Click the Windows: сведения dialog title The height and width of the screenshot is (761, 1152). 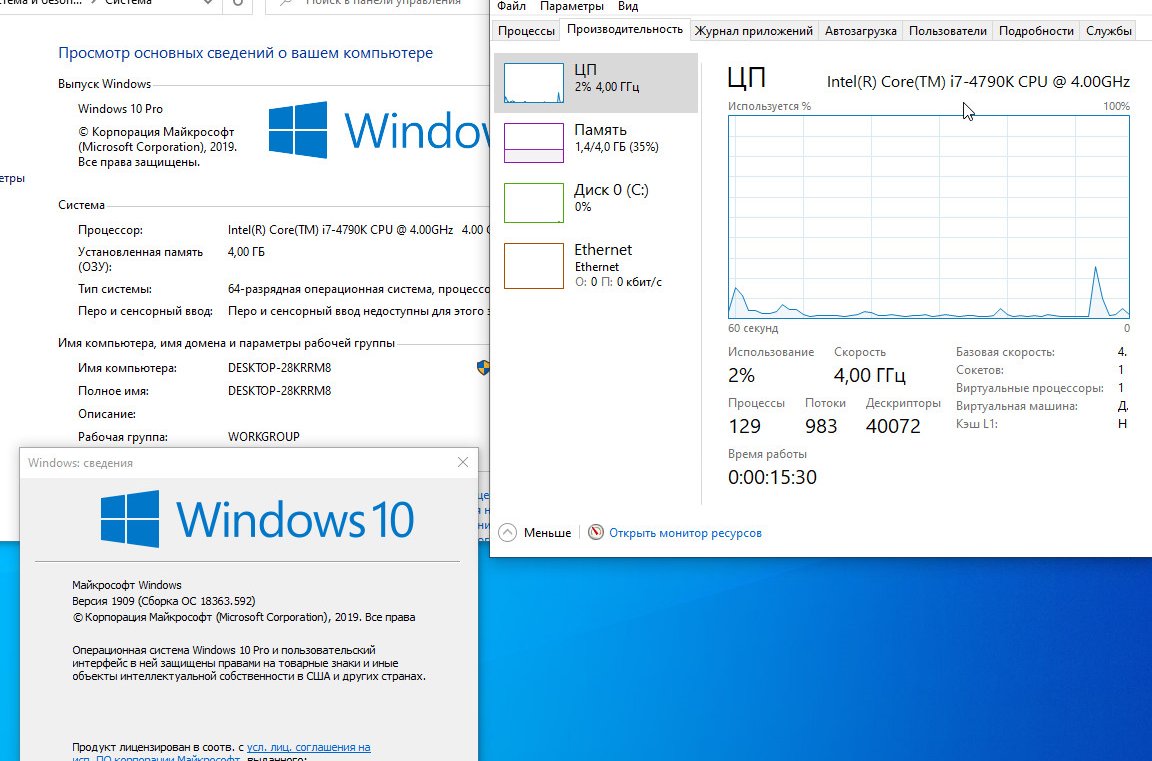tap(80, 463)
